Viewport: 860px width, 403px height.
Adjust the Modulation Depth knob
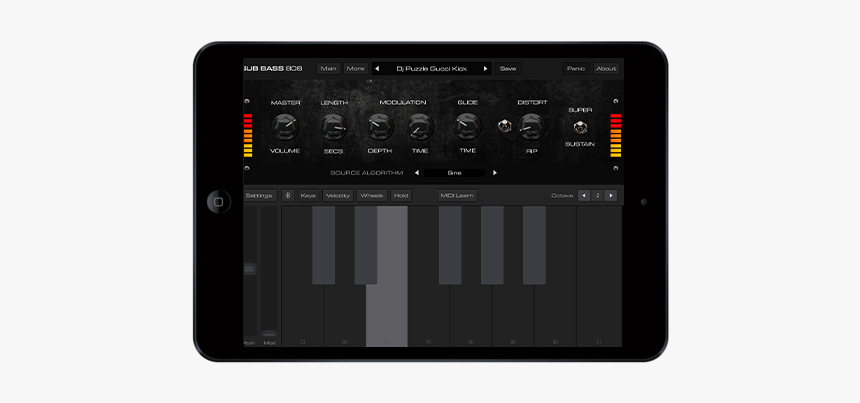coord(380,127)
